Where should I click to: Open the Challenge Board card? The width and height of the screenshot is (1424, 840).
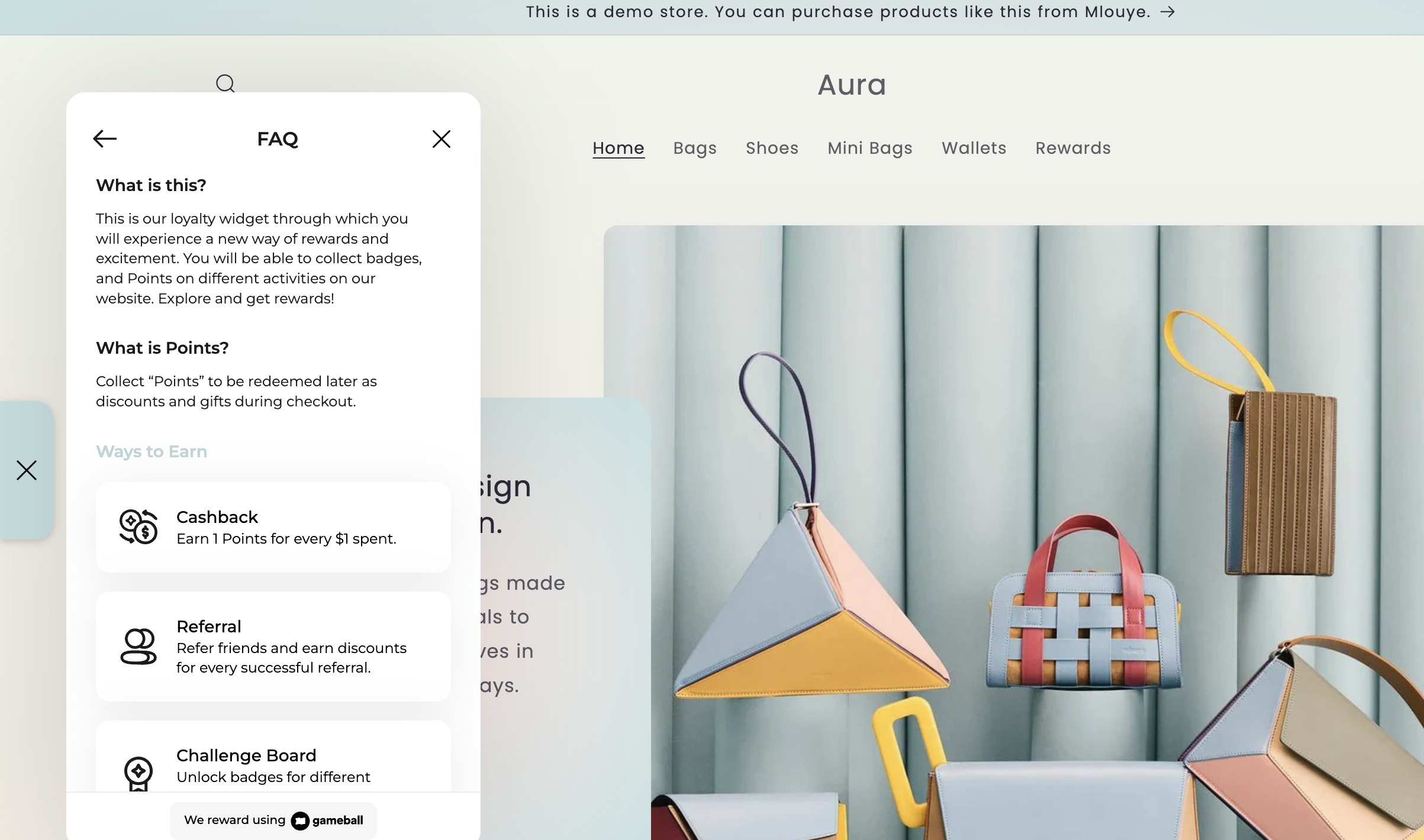[273, 766]
